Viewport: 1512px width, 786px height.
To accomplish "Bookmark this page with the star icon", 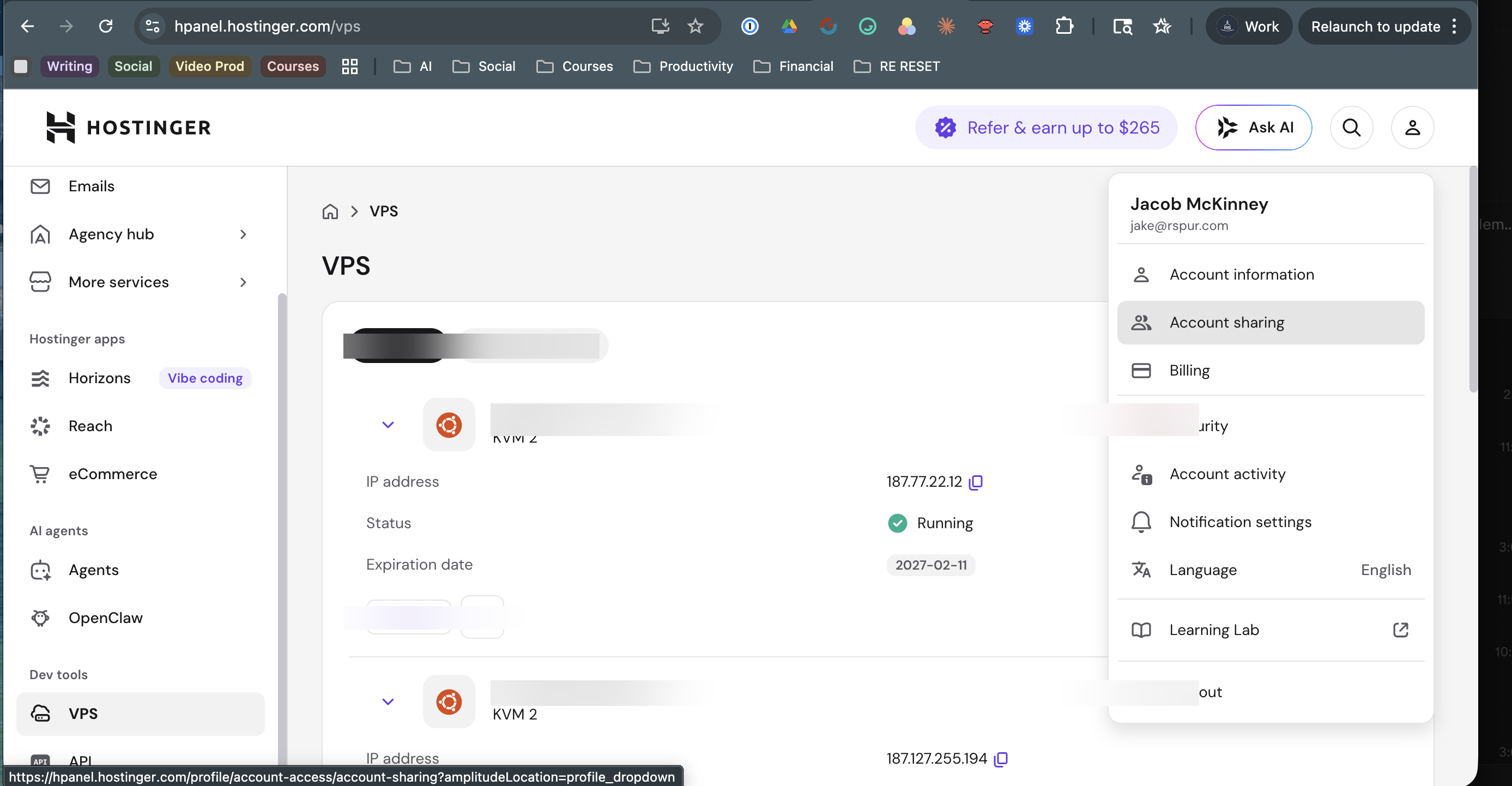I will tap(695, 26).
